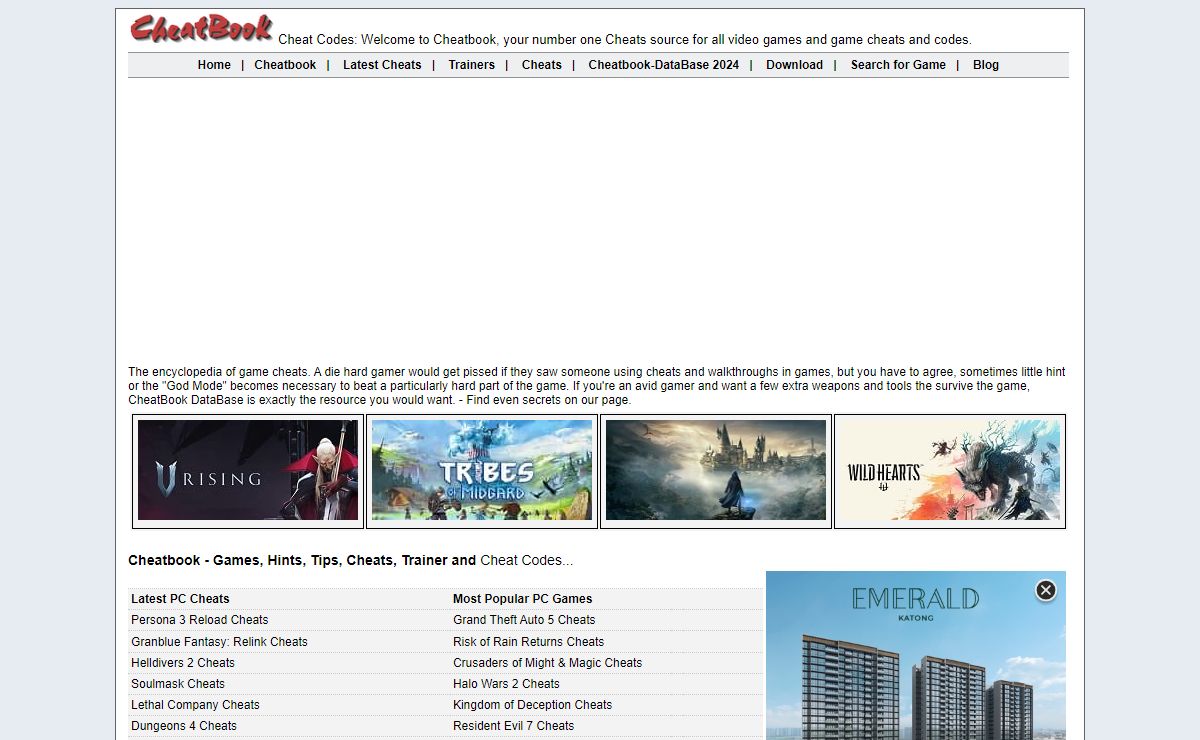Close the Emerald Katong advertisement
Viewport: 1200px width, 740px height.
1045,590
